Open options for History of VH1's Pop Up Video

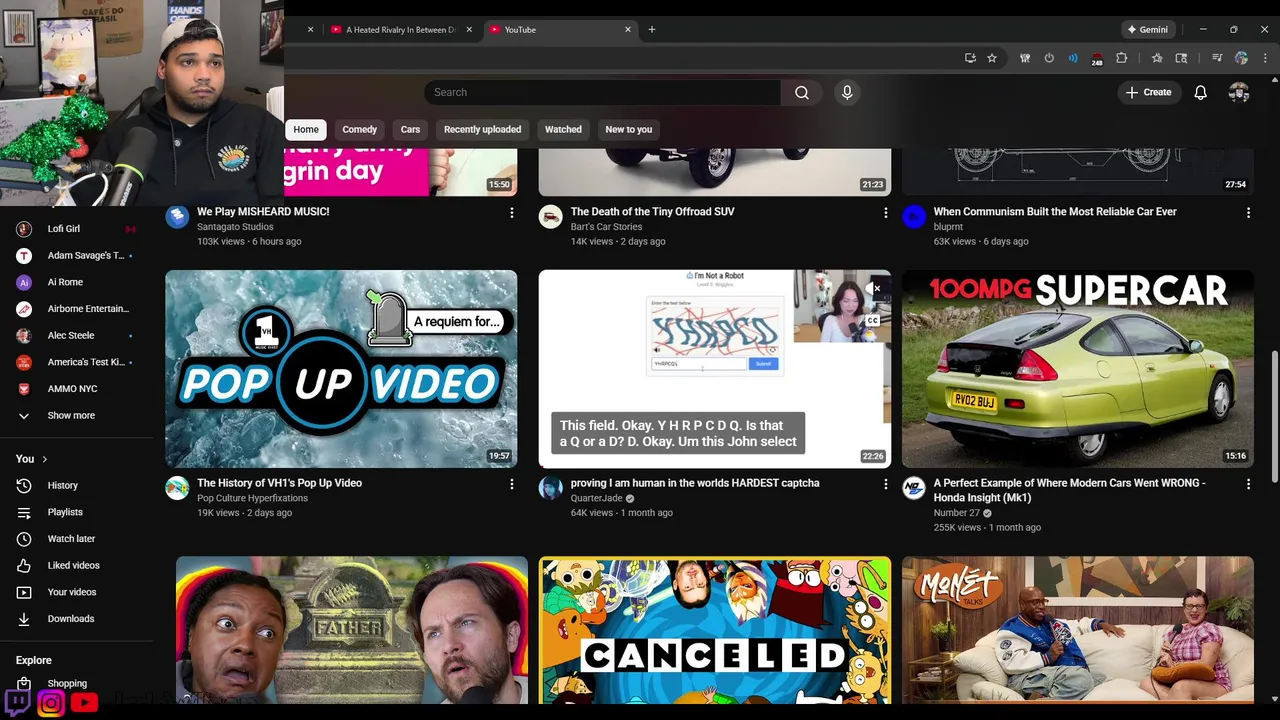tap(512, 484)
